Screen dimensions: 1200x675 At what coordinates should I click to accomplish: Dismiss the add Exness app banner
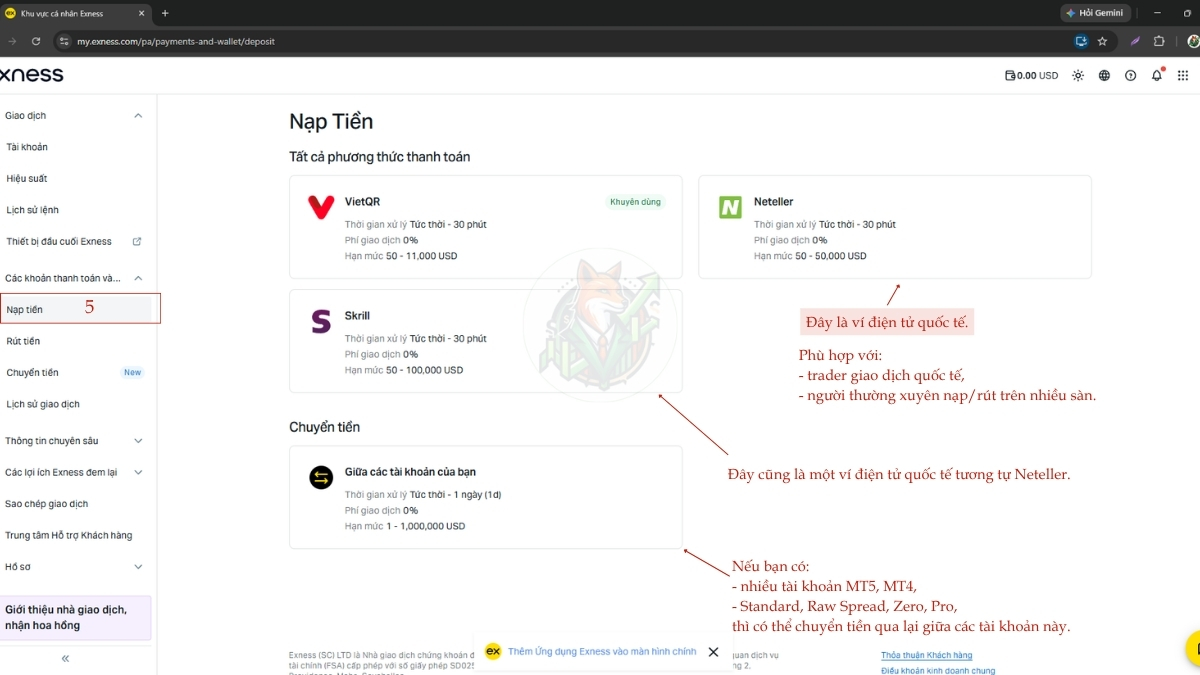713,652
